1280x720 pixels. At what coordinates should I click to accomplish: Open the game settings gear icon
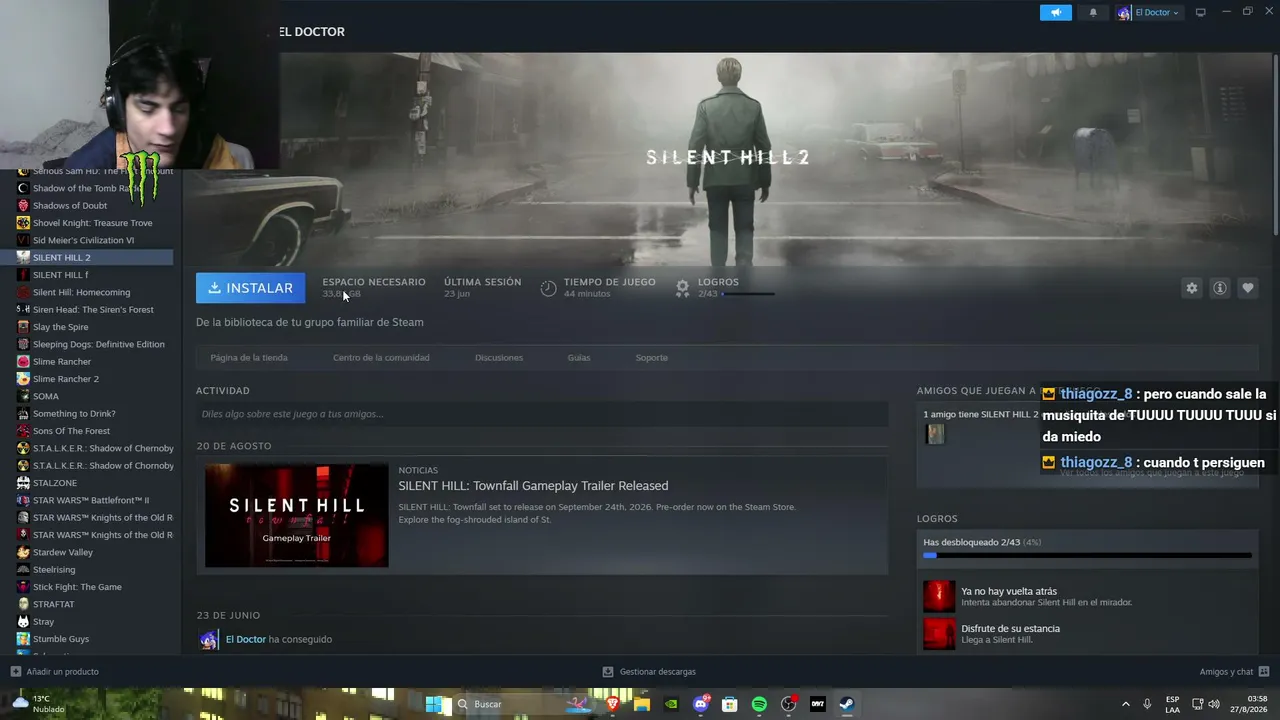pos(1191,288)
